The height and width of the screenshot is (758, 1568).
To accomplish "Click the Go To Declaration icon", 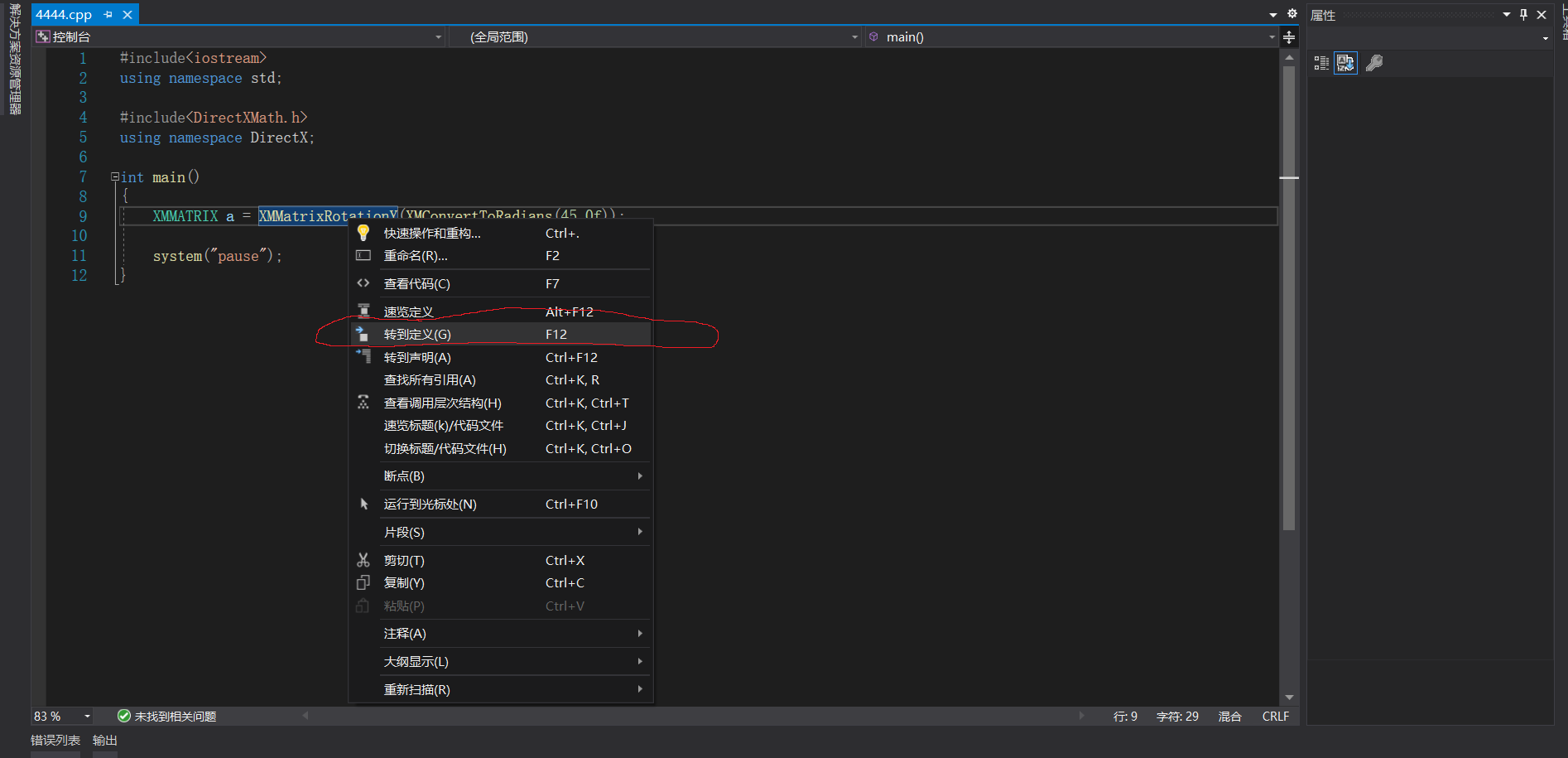I will [363, 356].
